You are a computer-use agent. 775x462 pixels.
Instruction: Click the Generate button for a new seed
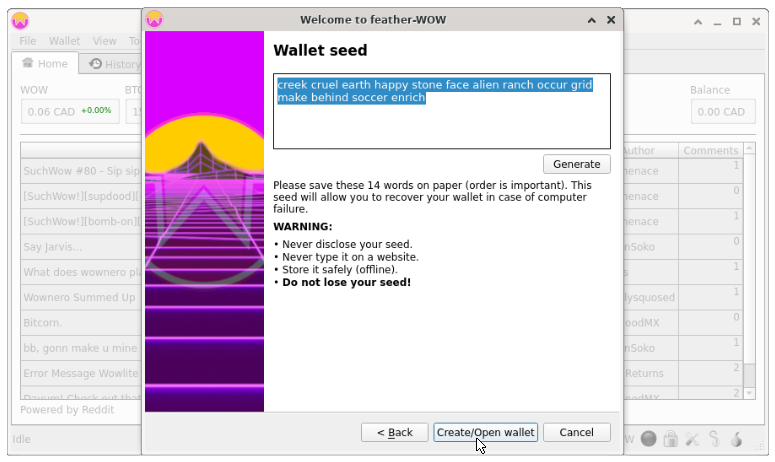click(576, 164)
